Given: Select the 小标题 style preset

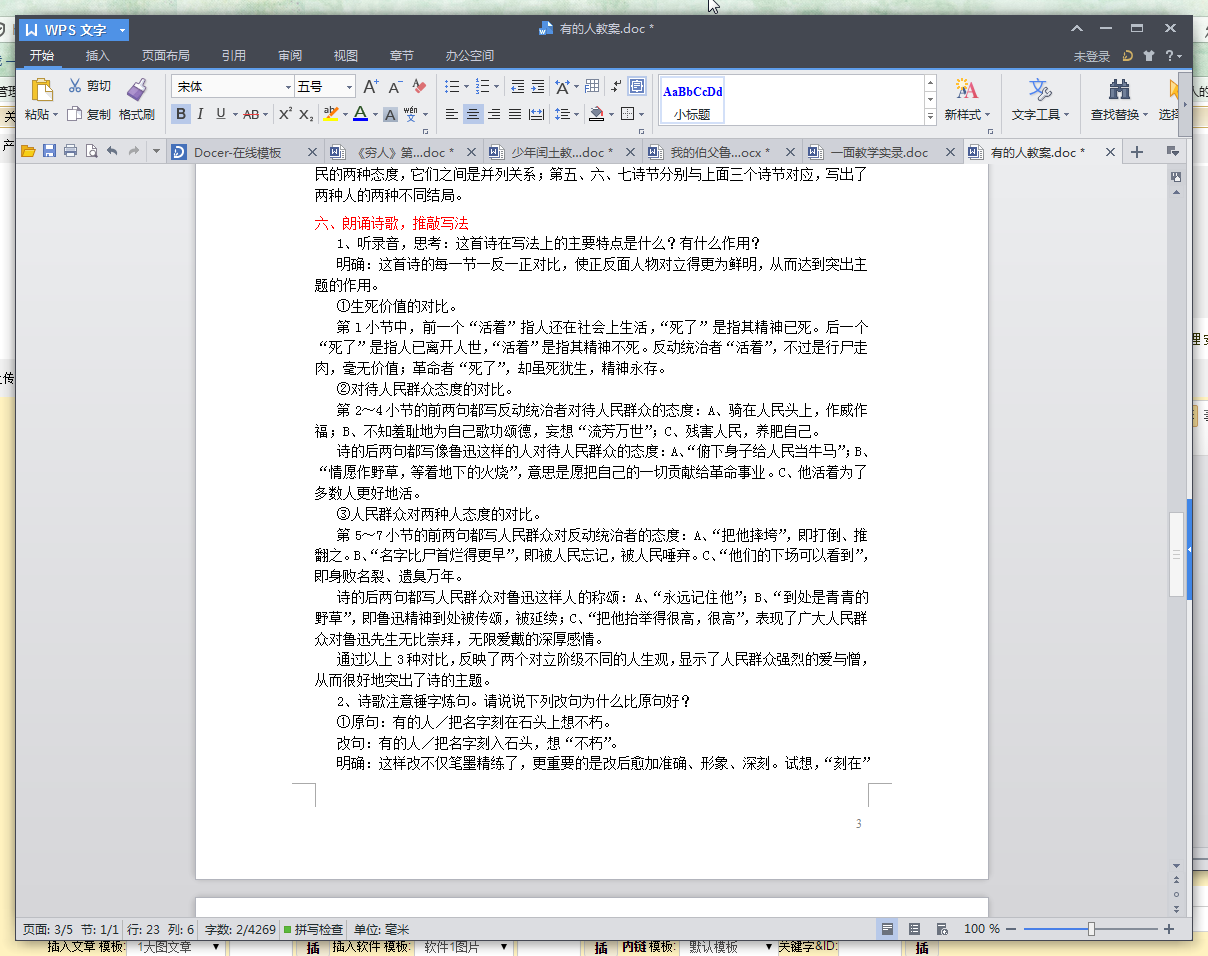Looking at the screenshot, I should click(x=692, y=100).
